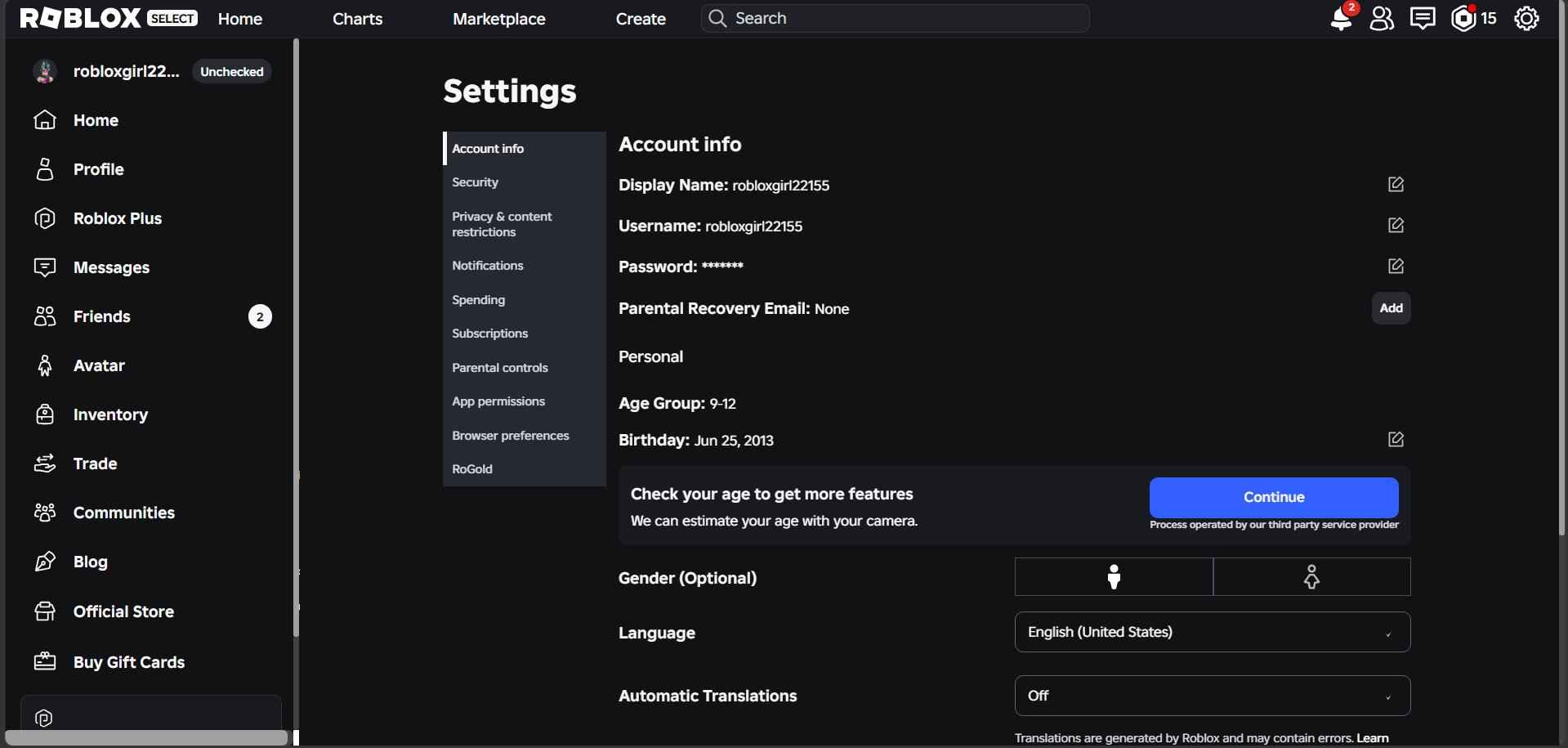Open Robux balance icon

[x=1463, y=18]
